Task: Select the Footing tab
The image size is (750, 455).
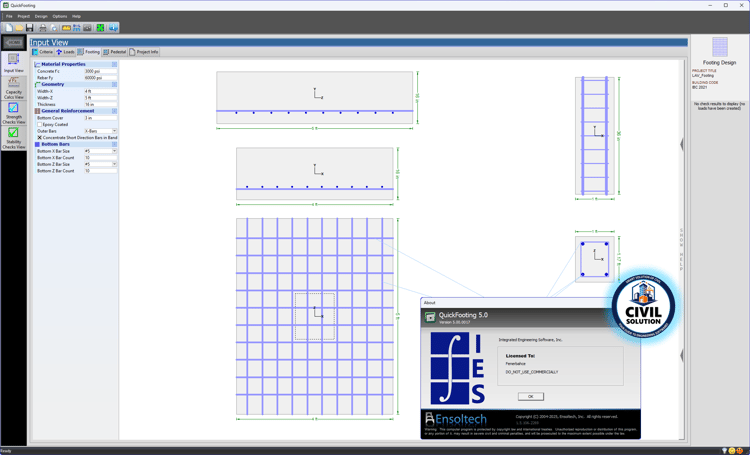Action: tap(88, 52)
